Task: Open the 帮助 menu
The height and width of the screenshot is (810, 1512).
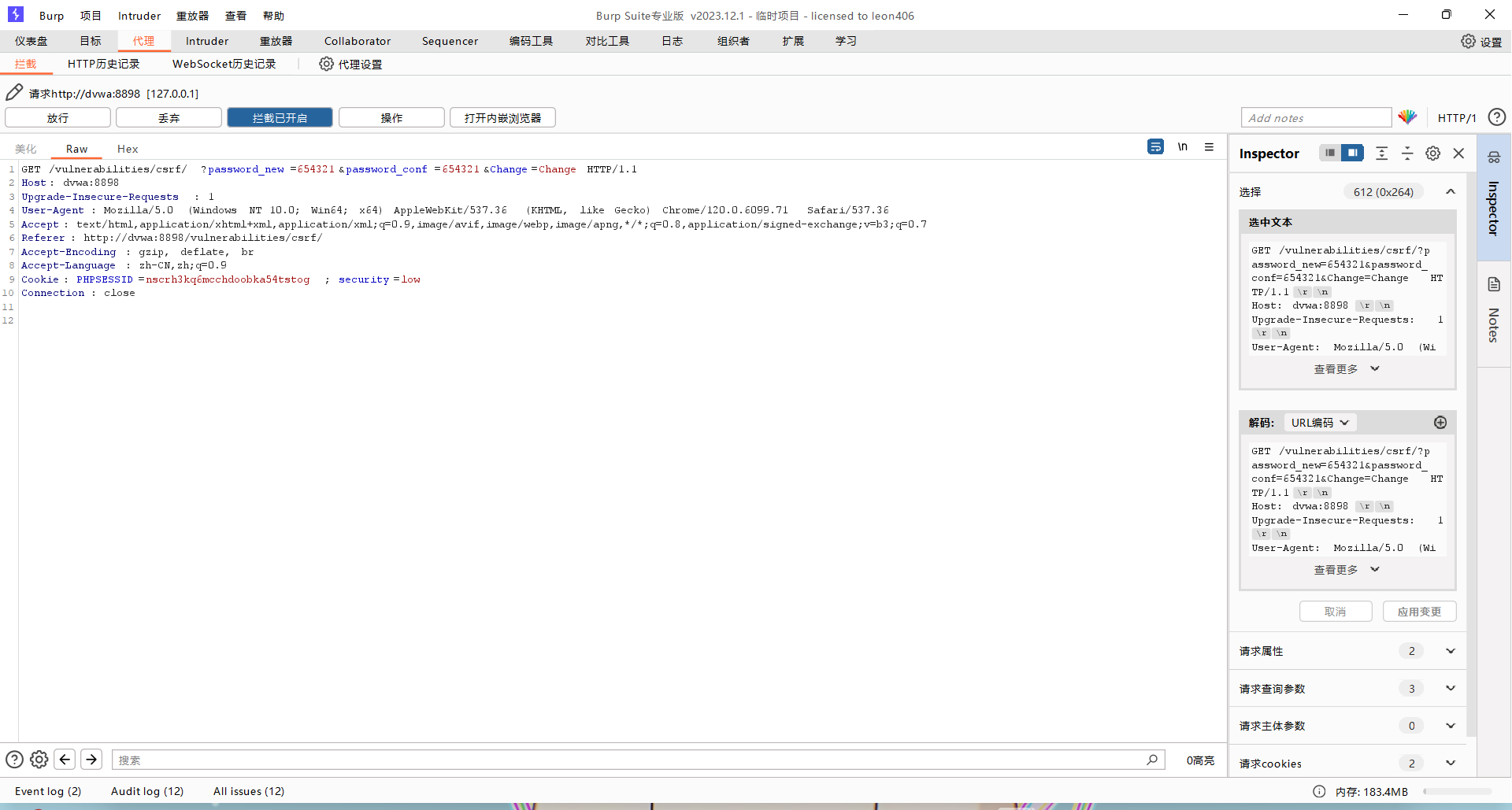Action: [273, 16]
